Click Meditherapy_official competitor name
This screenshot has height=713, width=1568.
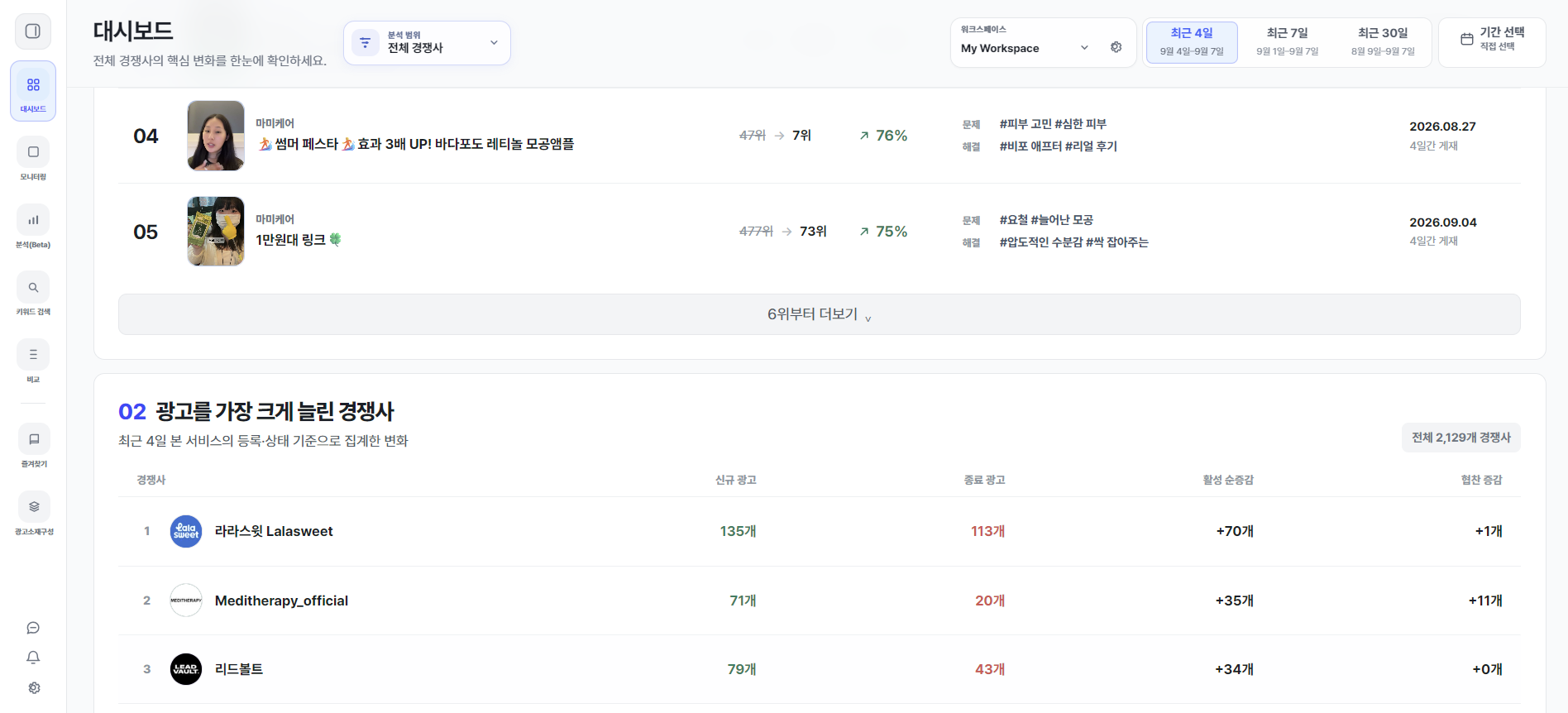(x=281, y=601)
